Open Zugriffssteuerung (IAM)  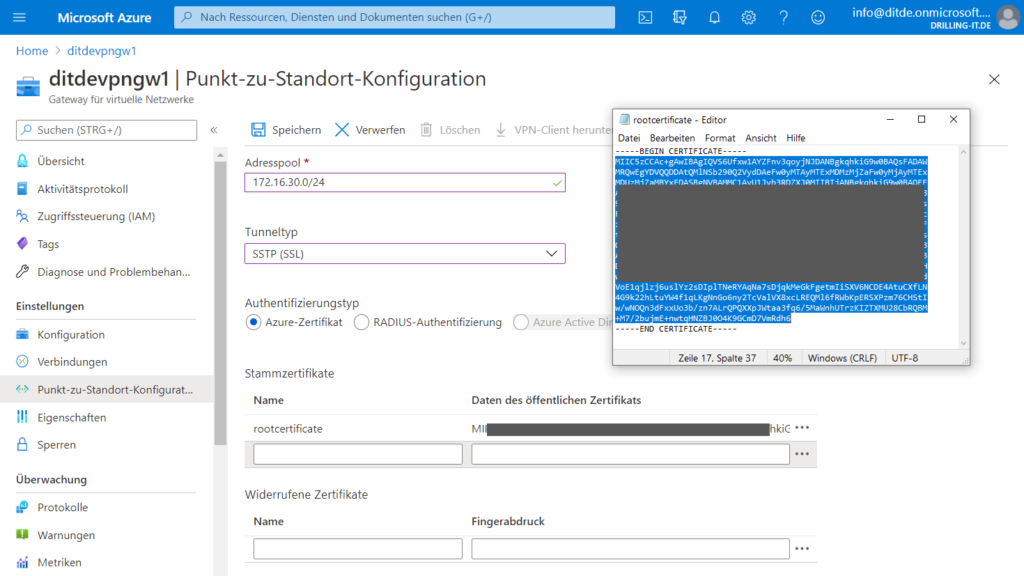96,216
